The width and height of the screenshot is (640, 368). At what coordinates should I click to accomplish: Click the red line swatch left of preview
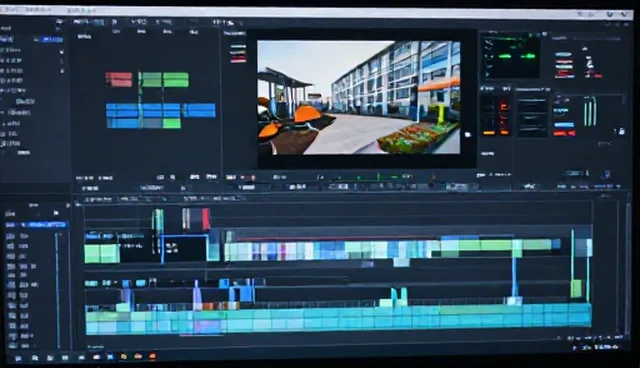point(238,60)
